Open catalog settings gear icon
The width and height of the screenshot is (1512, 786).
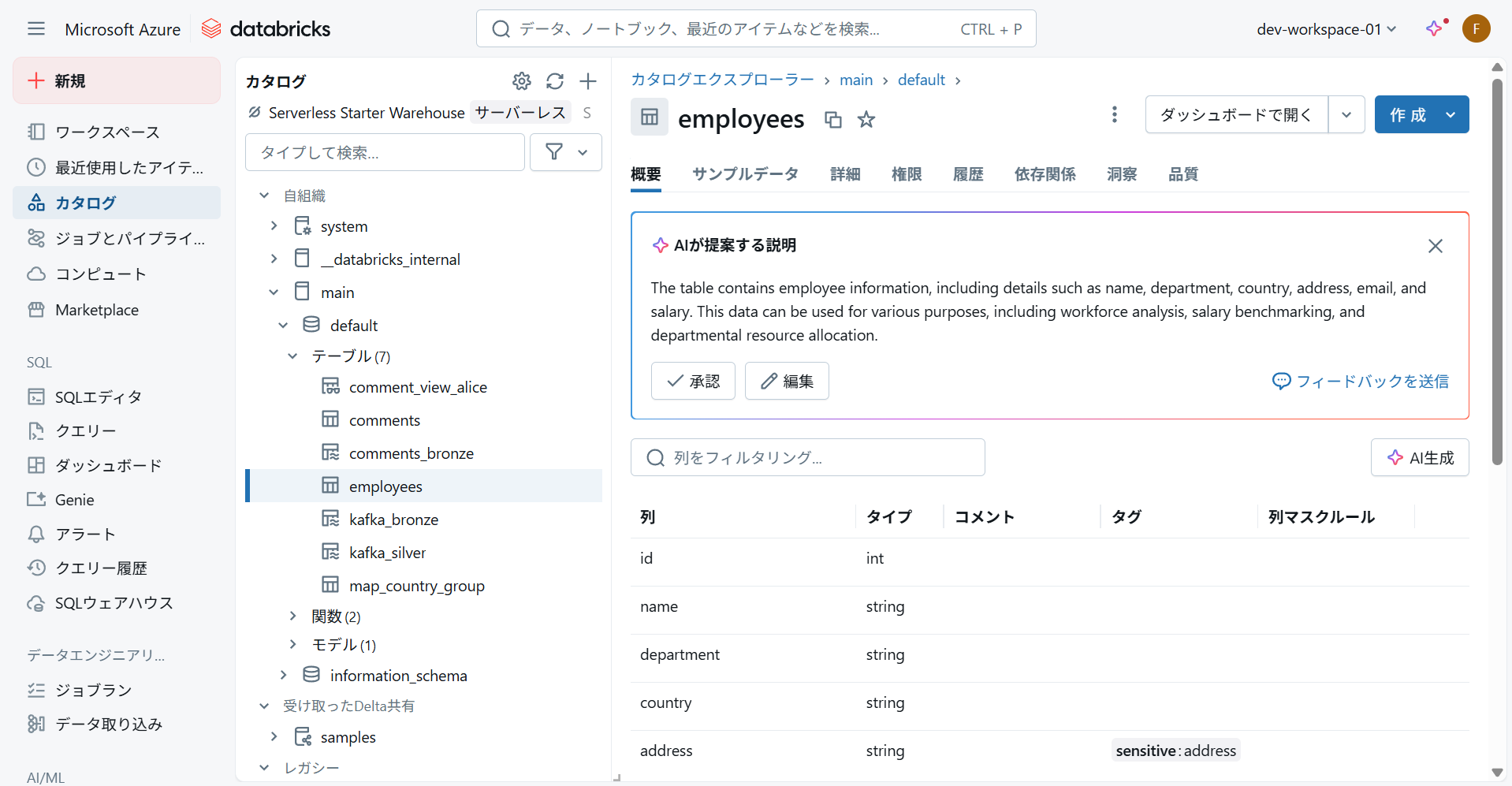(x=522, y=81)
